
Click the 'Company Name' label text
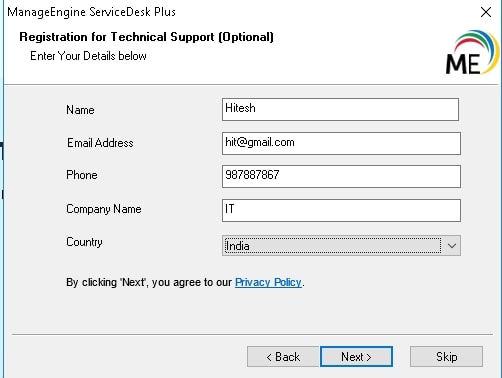pyautogui.click(x=104, y=209)
